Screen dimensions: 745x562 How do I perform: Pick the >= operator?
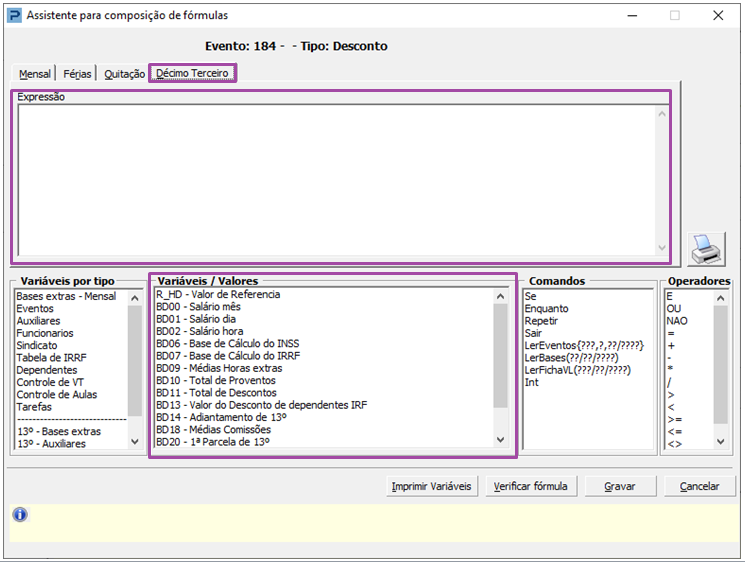click(x=675, y=420)
